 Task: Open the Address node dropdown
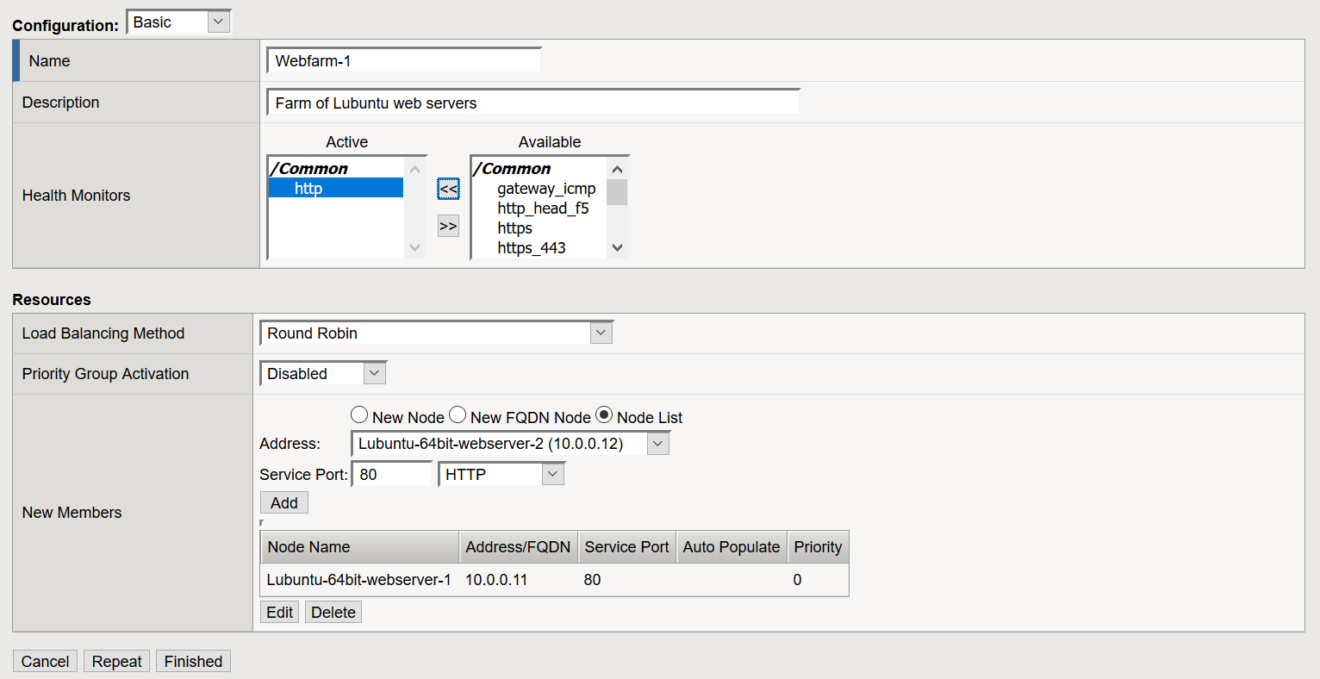(x=658, y=442)
